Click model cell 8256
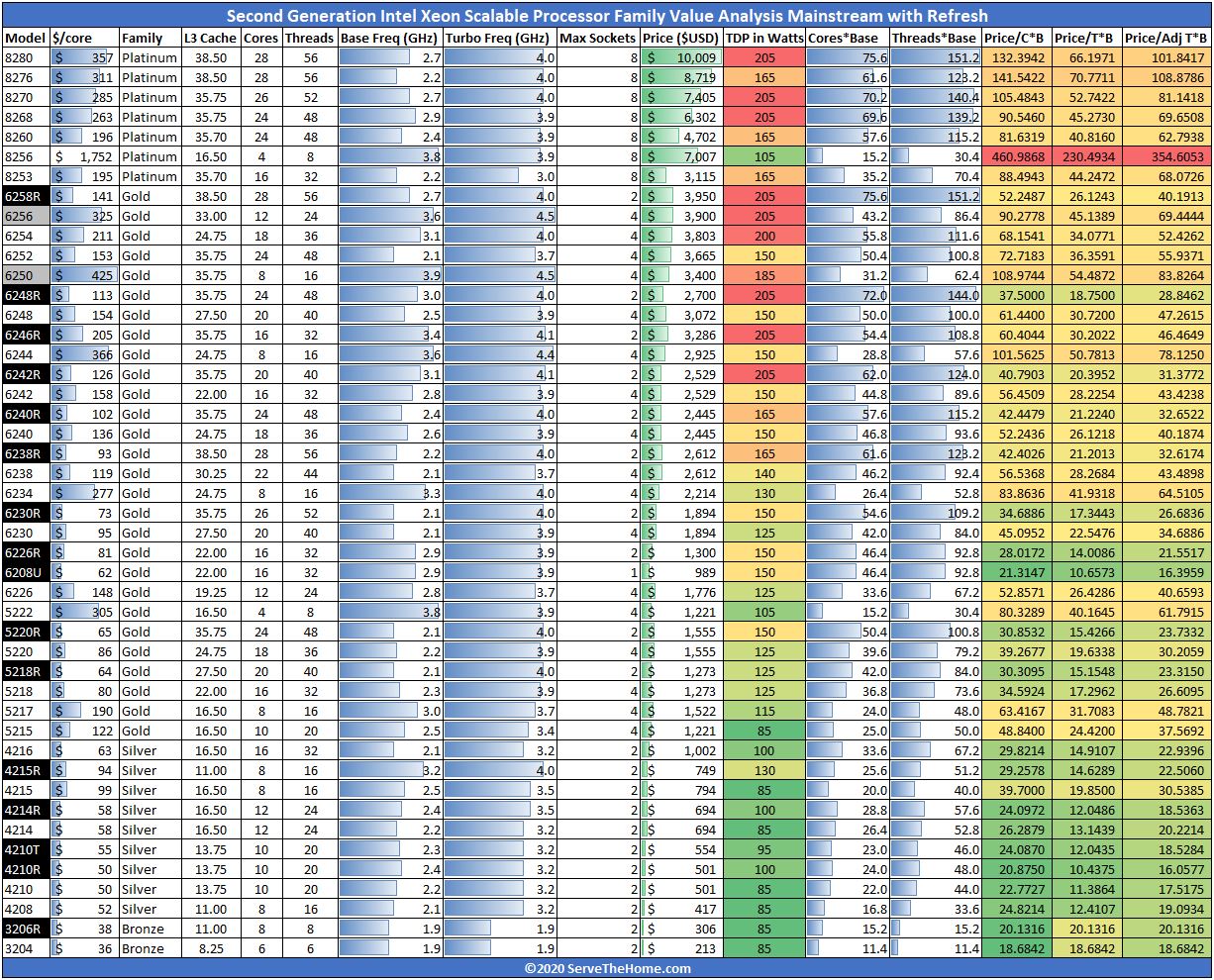The image size is (1214, 980). (26, 156)
